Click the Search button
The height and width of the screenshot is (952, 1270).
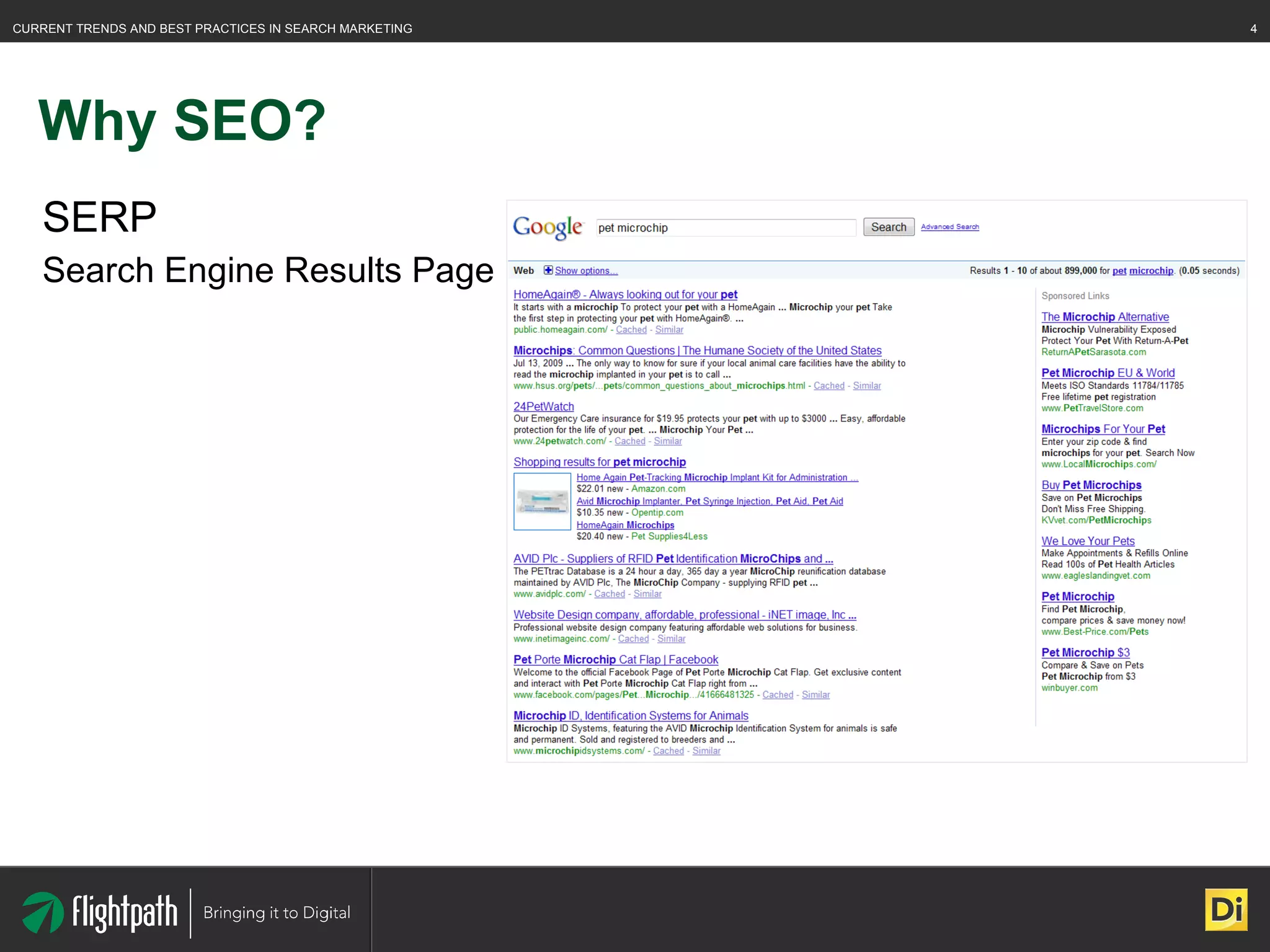click(889, 227)
